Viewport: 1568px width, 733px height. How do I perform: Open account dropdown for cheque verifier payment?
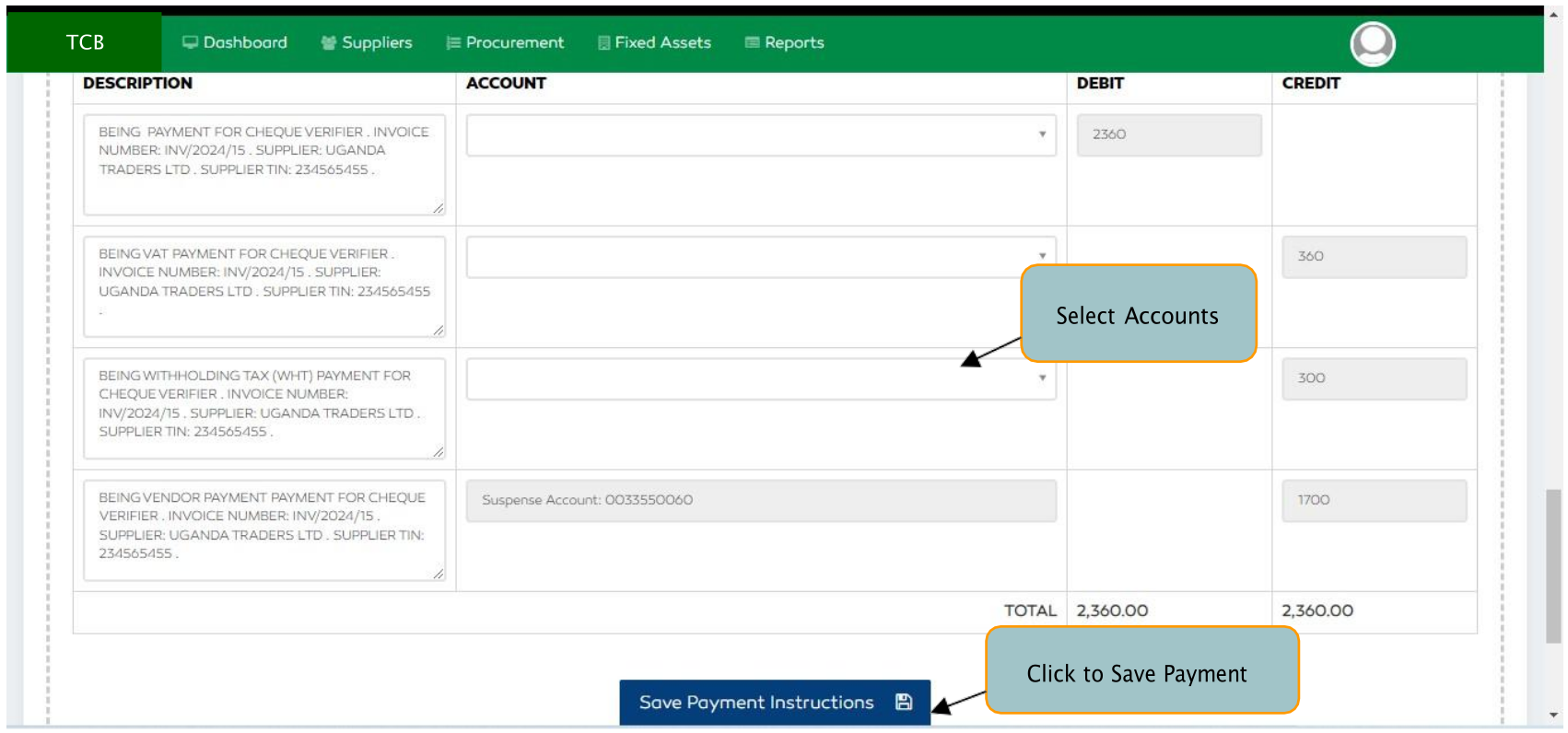click(x=760, y=134)
